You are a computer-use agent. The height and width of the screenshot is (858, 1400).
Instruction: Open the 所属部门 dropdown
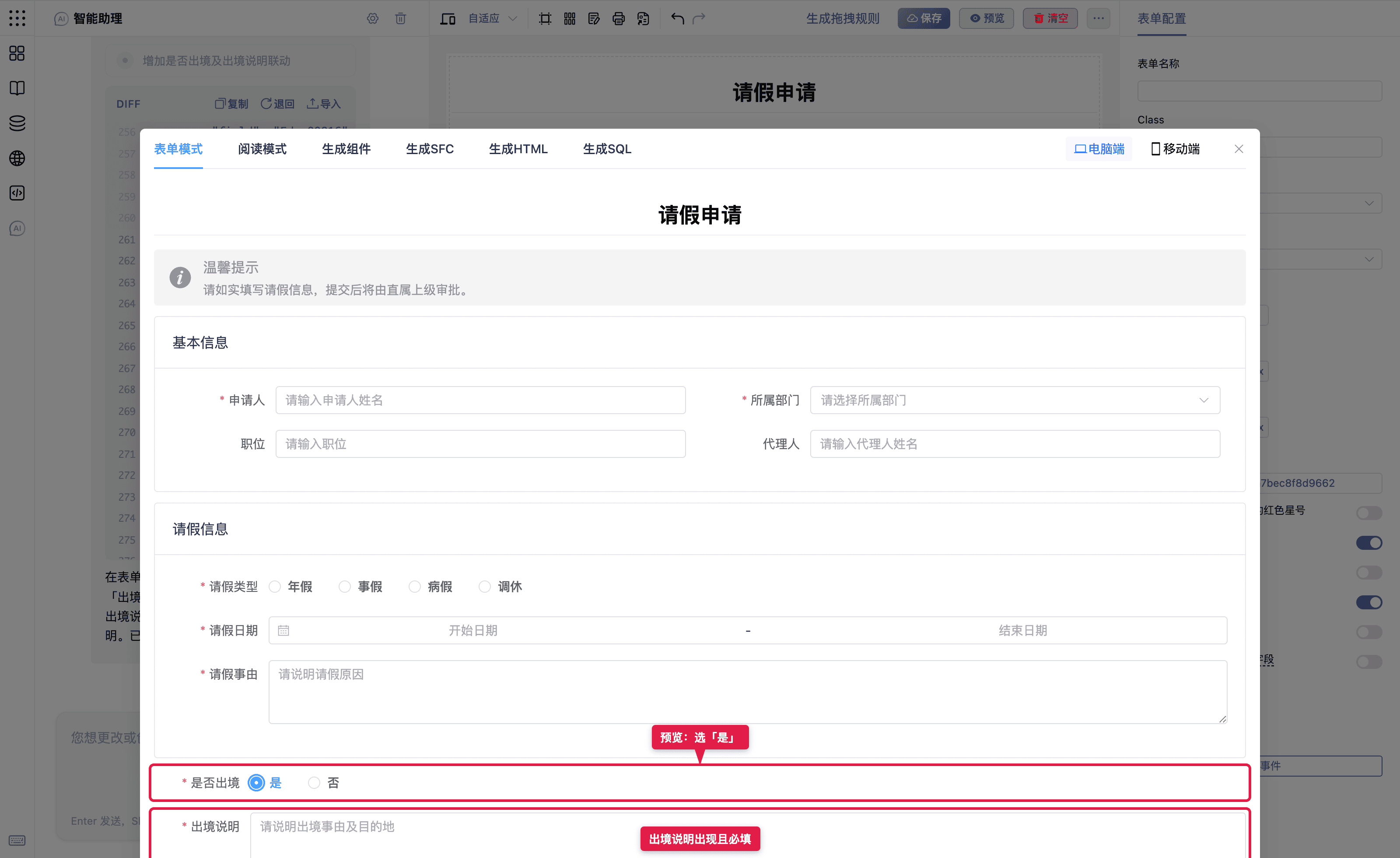1015,400
